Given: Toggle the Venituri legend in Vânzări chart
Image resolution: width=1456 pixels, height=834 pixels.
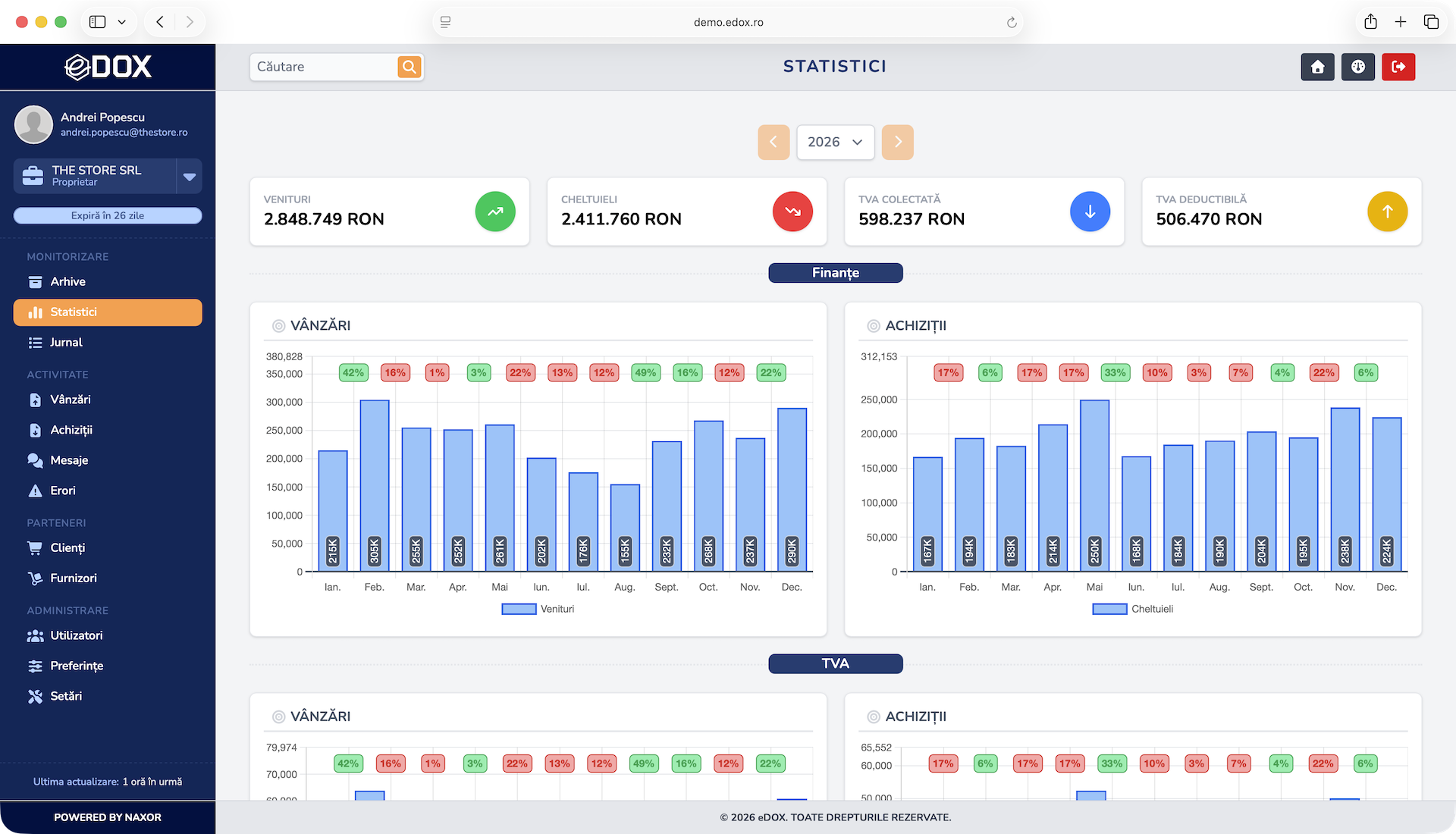Looking at the screenshot, I should tap(538, 609).
